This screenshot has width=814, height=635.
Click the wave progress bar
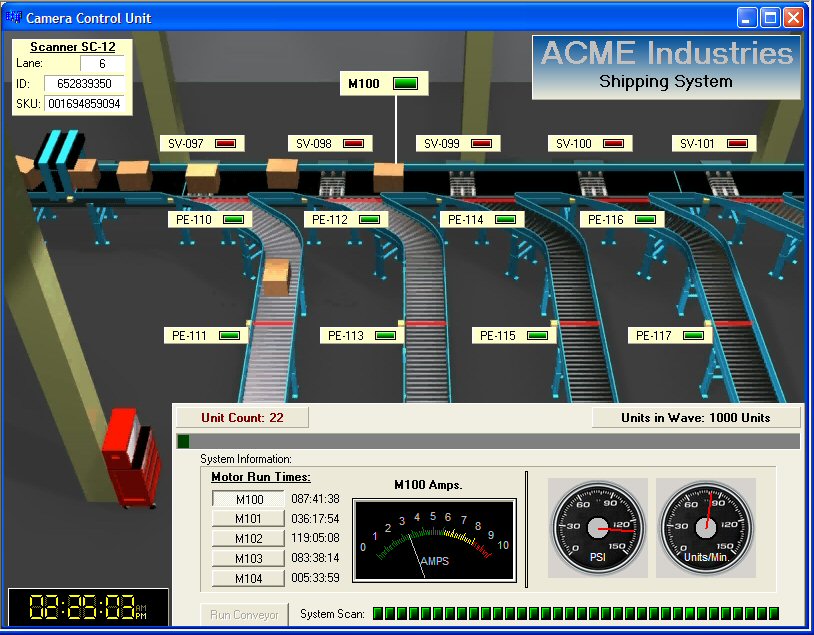[x=488, y=441]
